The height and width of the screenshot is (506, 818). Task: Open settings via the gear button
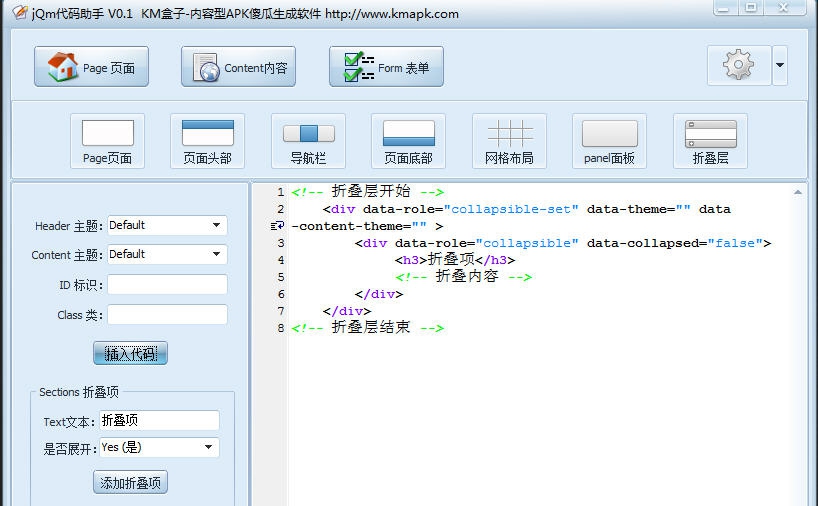pyautogui.click(x=739, y=65)
